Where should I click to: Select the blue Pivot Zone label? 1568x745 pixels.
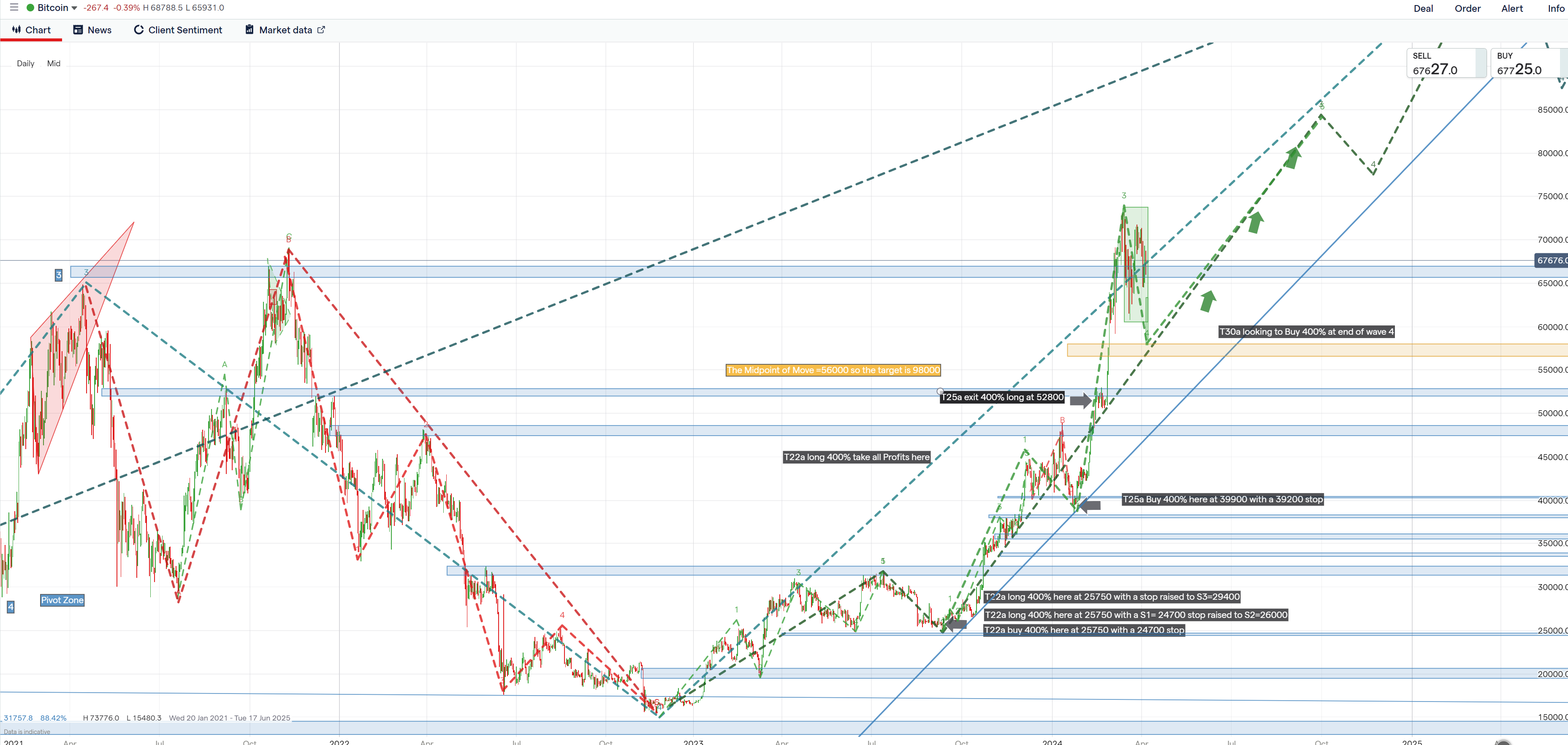62,600
